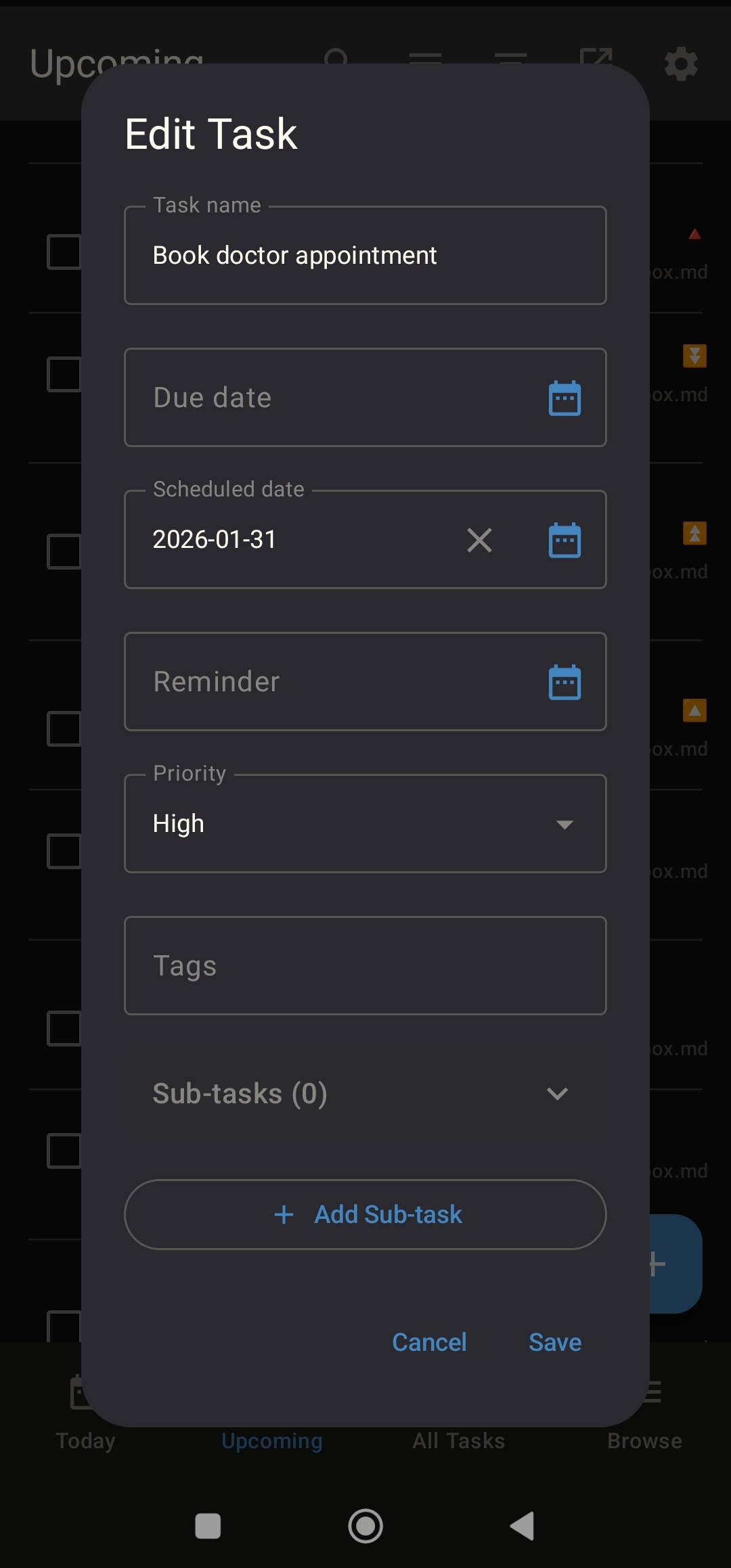Click the open-in-new-window icon in the toolbar
This screenshot has height=1568, width=731.
pyautogui.click(x=596, y=62)
